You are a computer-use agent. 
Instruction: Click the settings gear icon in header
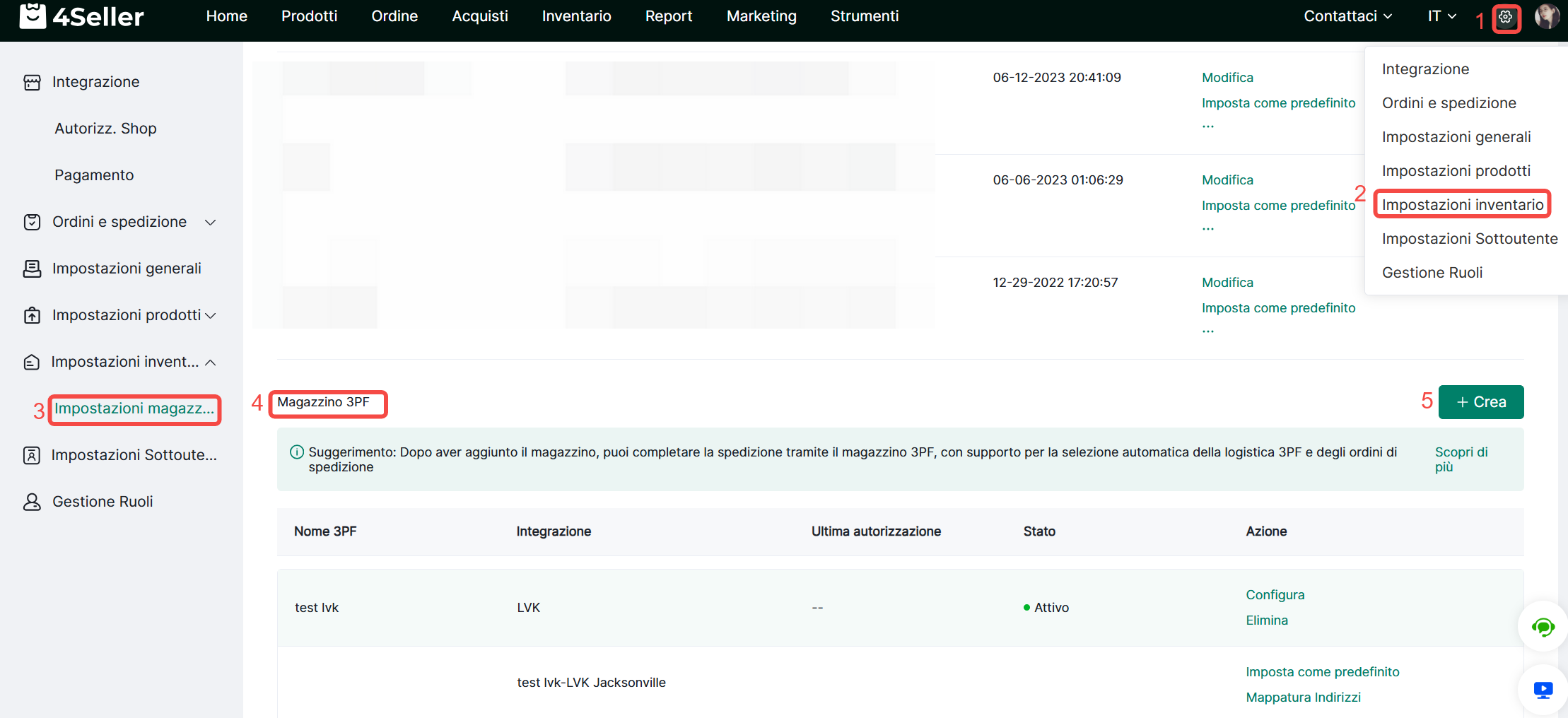tap(1506, 17)
